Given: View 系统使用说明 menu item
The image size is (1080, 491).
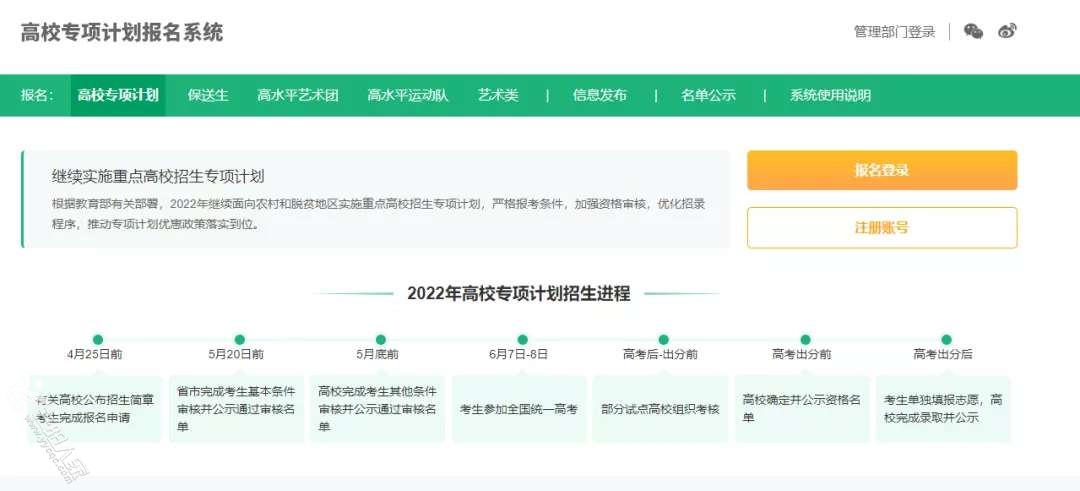Looking at the screenshot, I should 830,95.
